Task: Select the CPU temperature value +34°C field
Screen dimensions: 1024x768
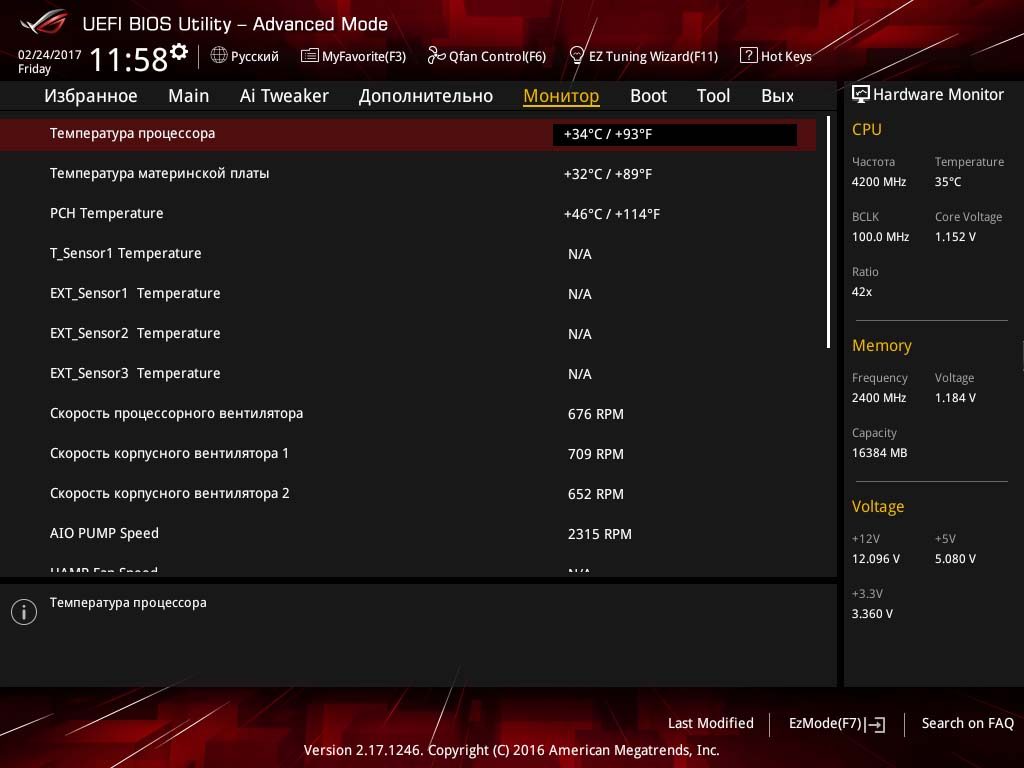Action: point(675,135)
